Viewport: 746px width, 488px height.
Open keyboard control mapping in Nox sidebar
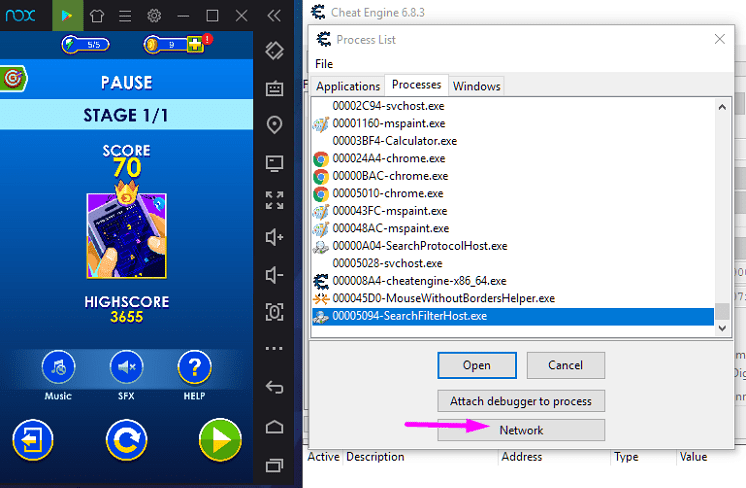[275, 88]
